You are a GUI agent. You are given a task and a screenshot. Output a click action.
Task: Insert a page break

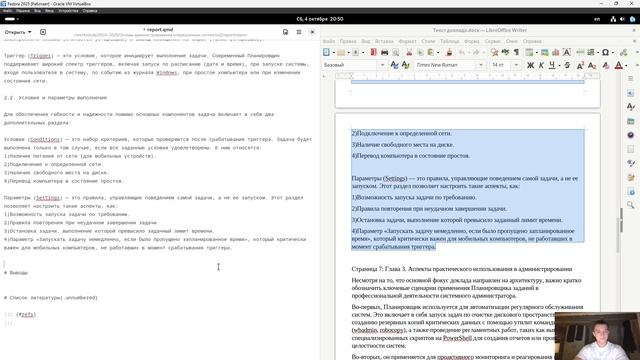click(580, 52)
